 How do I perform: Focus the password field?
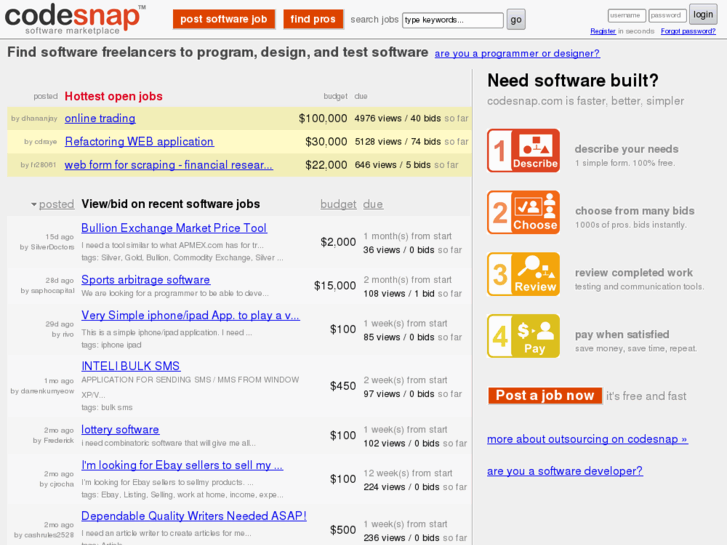point(667,15)
